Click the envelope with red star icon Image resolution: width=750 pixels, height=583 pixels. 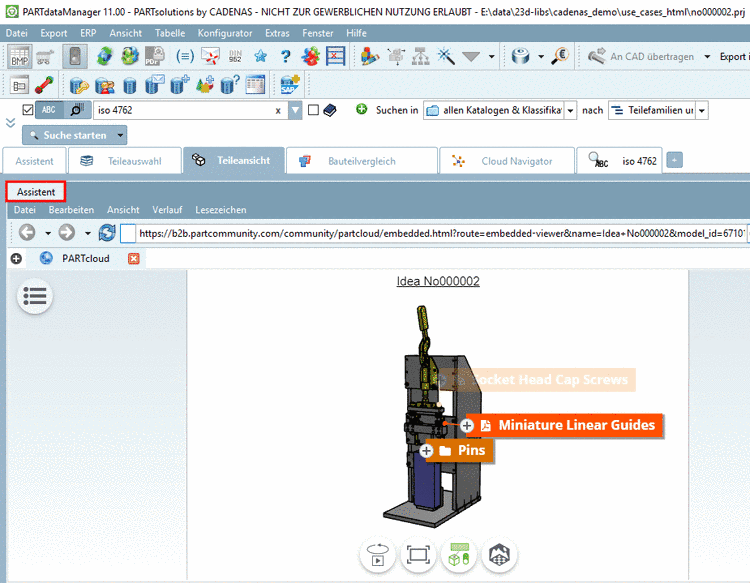click(210, 56)
